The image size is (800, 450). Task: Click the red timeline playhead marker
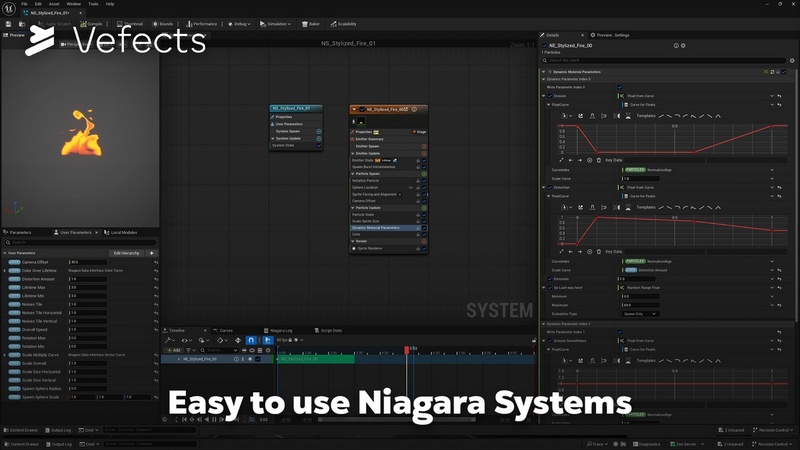(x=406, y=349)
